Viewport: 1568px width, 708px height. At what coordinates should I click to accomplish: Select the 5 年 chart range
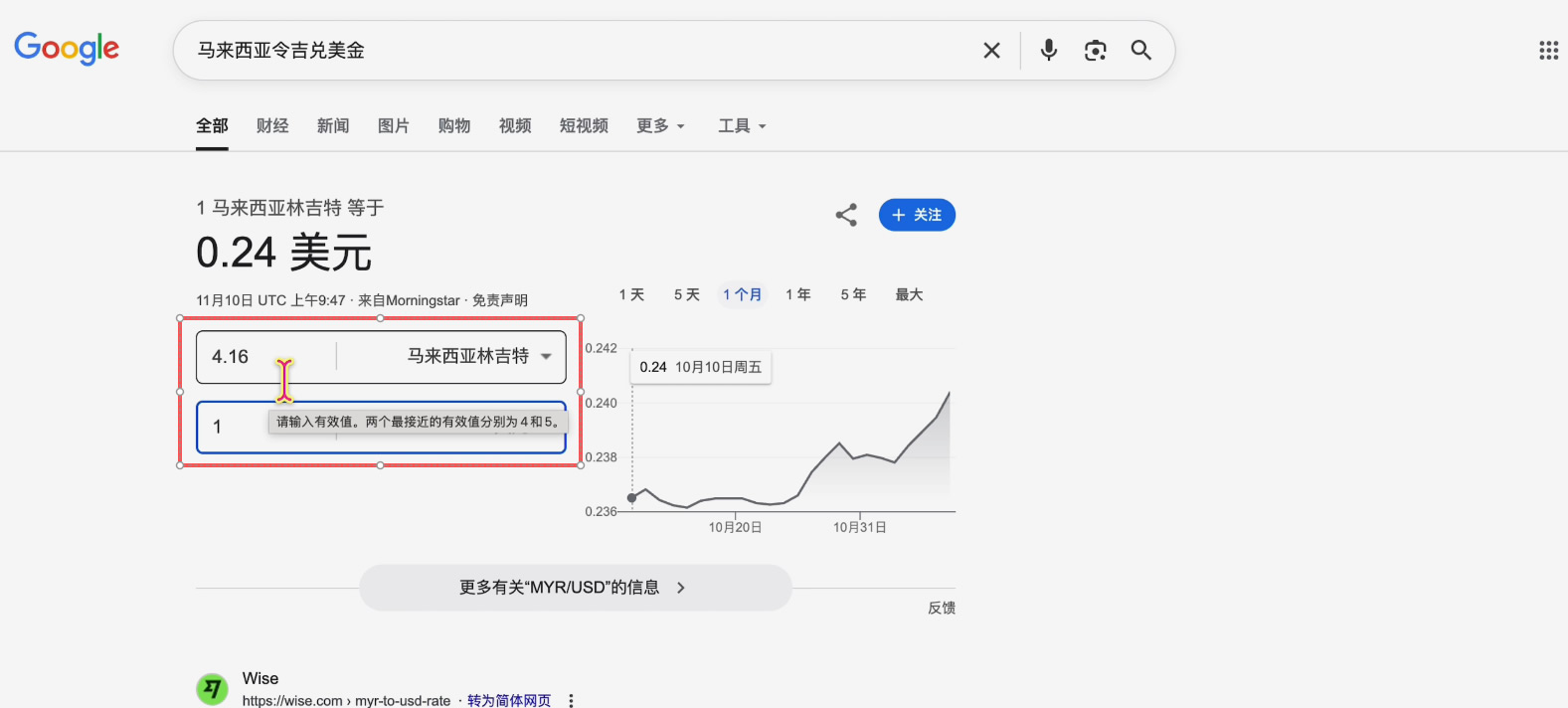click(x=853, y=294)
